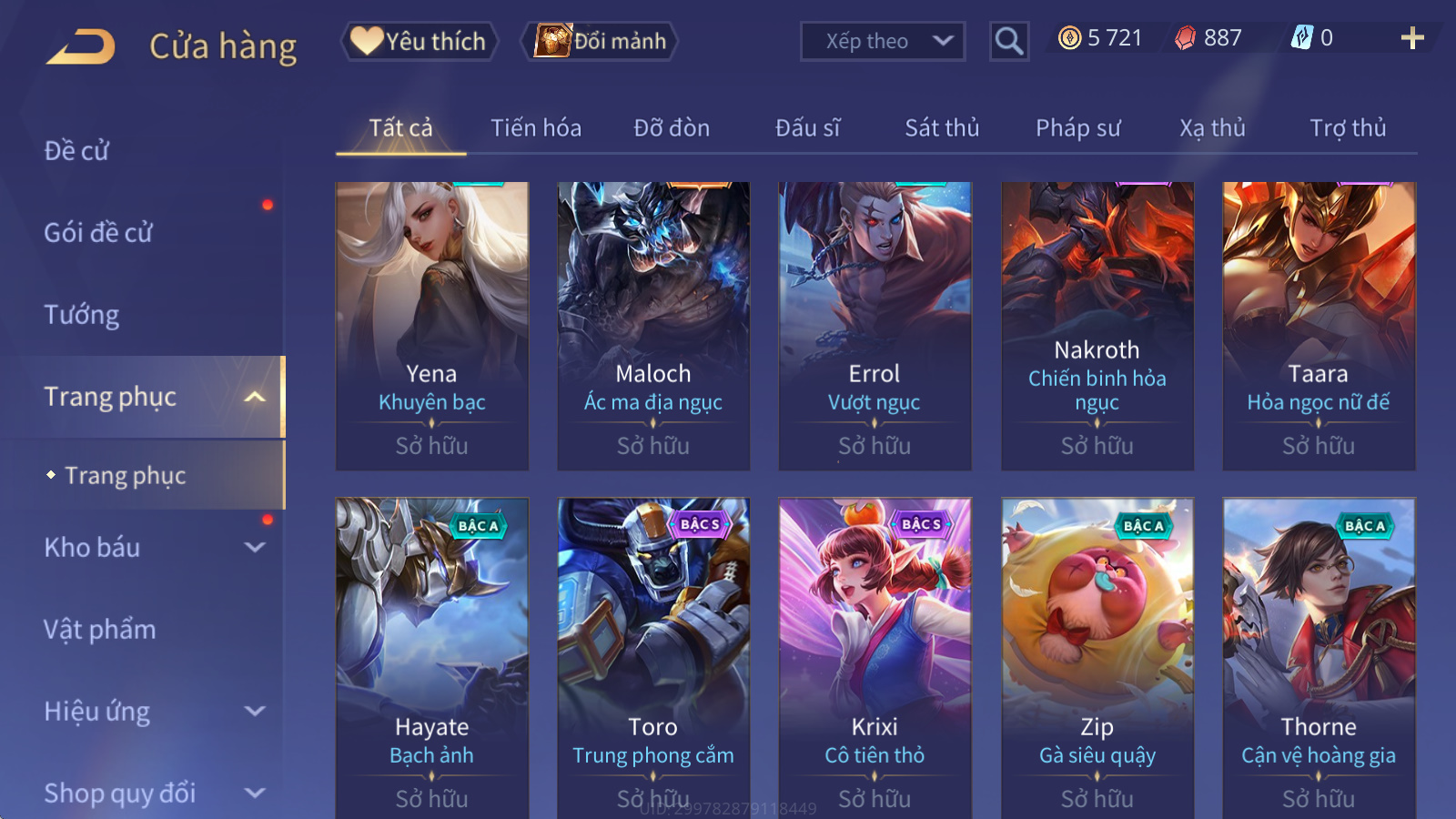
Task: Select the Xạ thủ tab
Action: pyautogui.click(x=1212, y=128)
